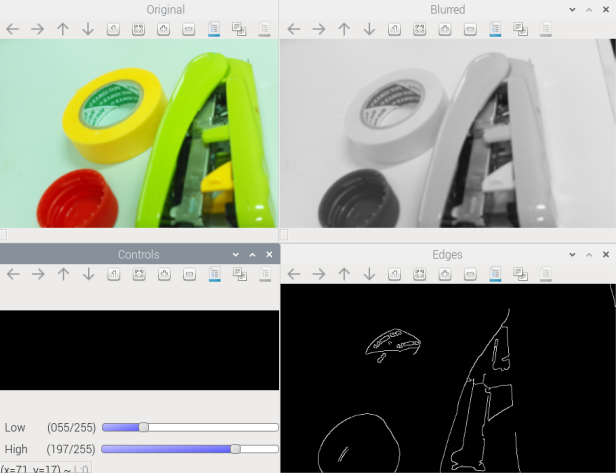Fit image to window in Controls toolbar
Viewport: 616px width, 473px height.
tap(138, 274)
